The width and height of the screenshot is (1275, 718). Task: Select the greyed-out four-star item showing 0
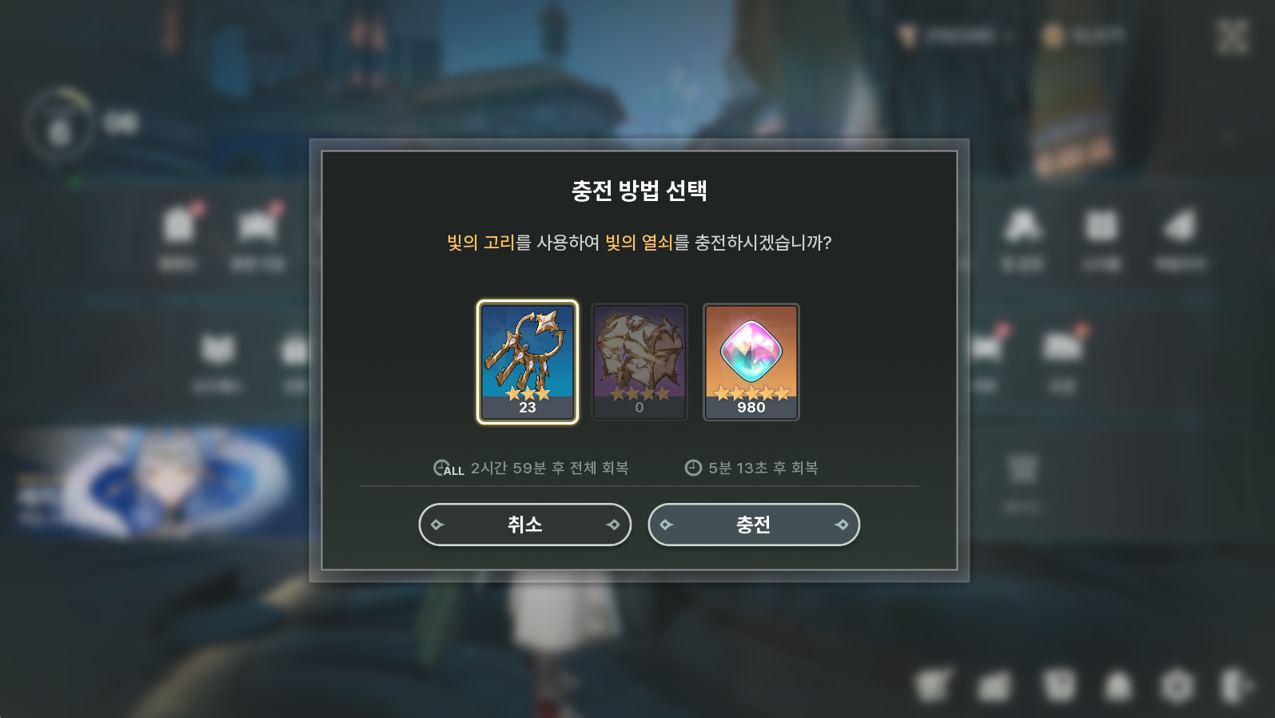click(639, 362)
